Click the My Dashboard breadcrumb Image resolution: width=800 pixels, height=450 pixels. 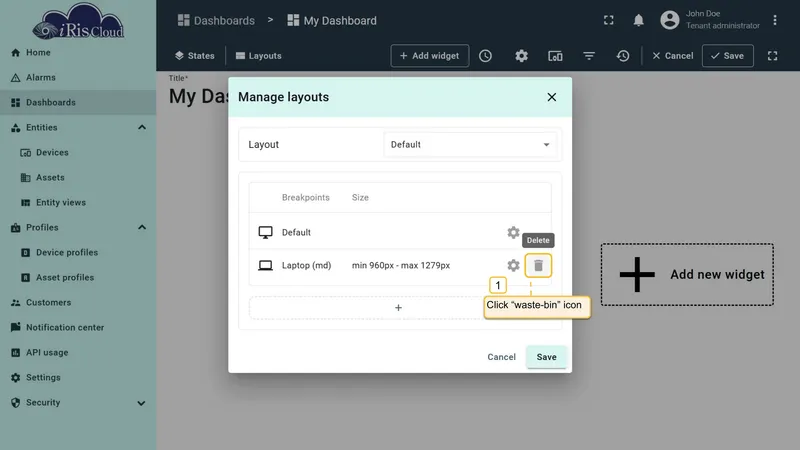pyautogui.click(x=332, y=20)
